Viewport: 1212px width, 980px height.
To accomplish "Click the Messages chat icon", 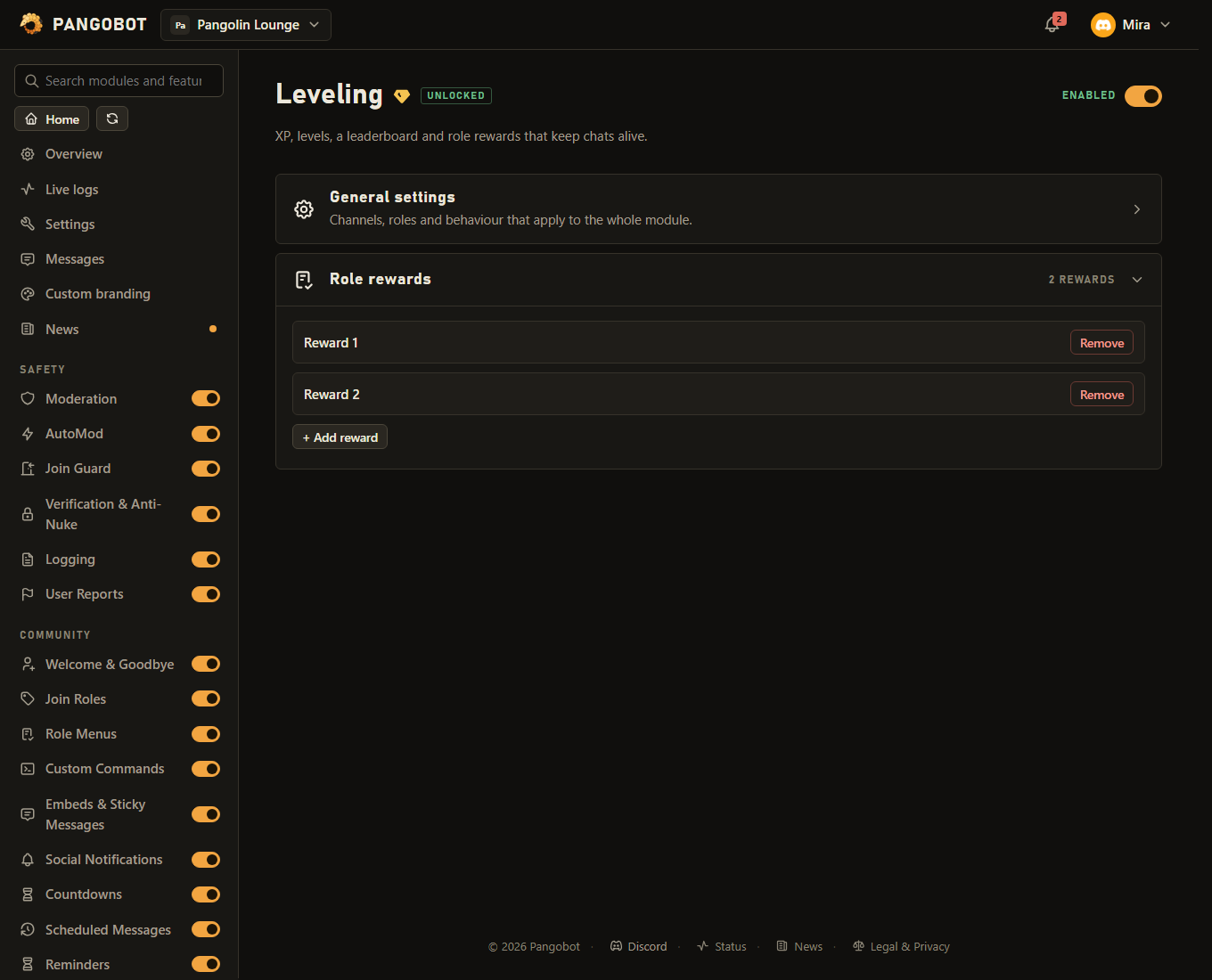I will coord(28,259).
